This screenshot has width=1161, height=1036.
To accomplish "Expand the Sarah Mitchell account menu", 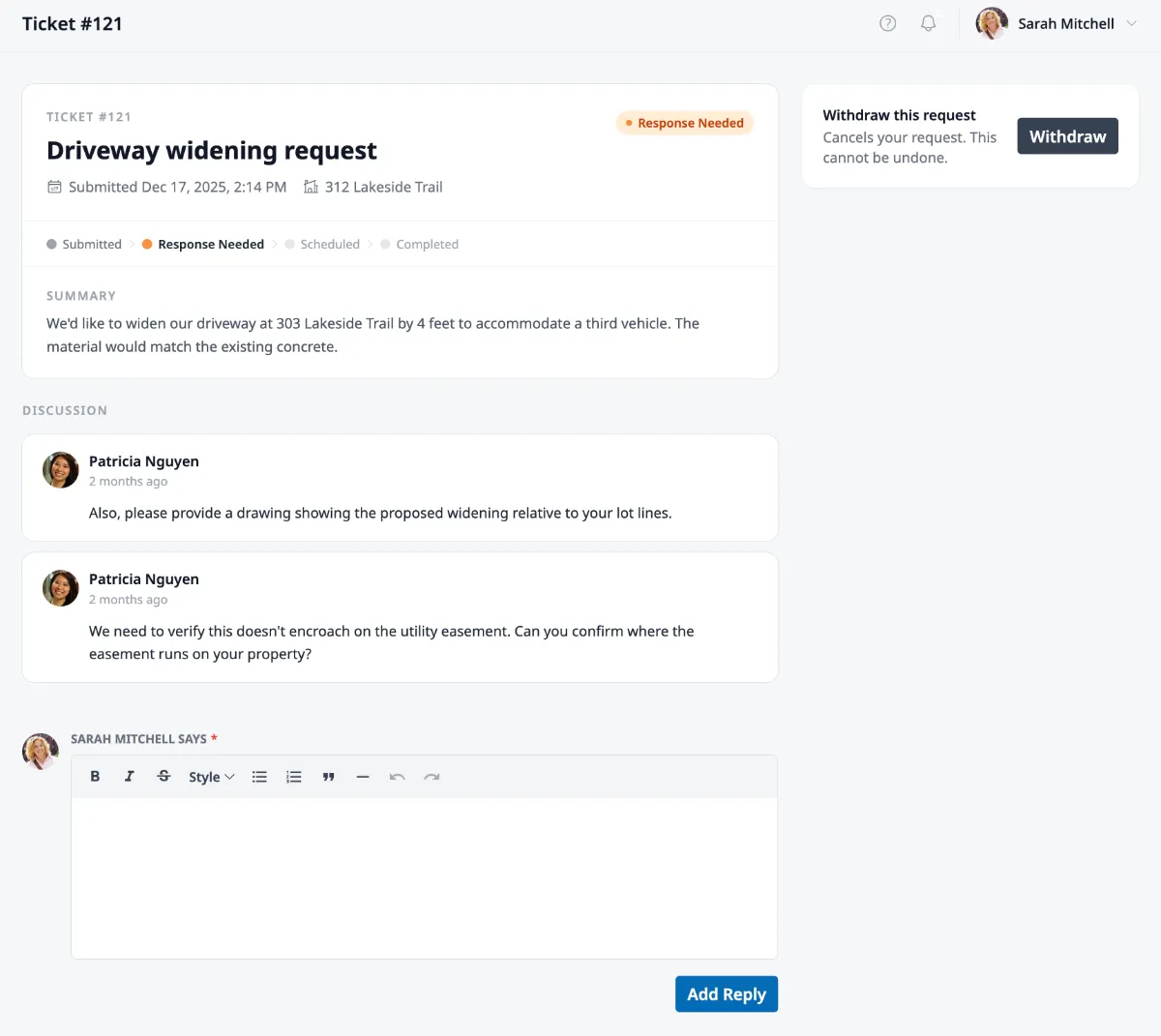I will click(x=1065, y=23).
